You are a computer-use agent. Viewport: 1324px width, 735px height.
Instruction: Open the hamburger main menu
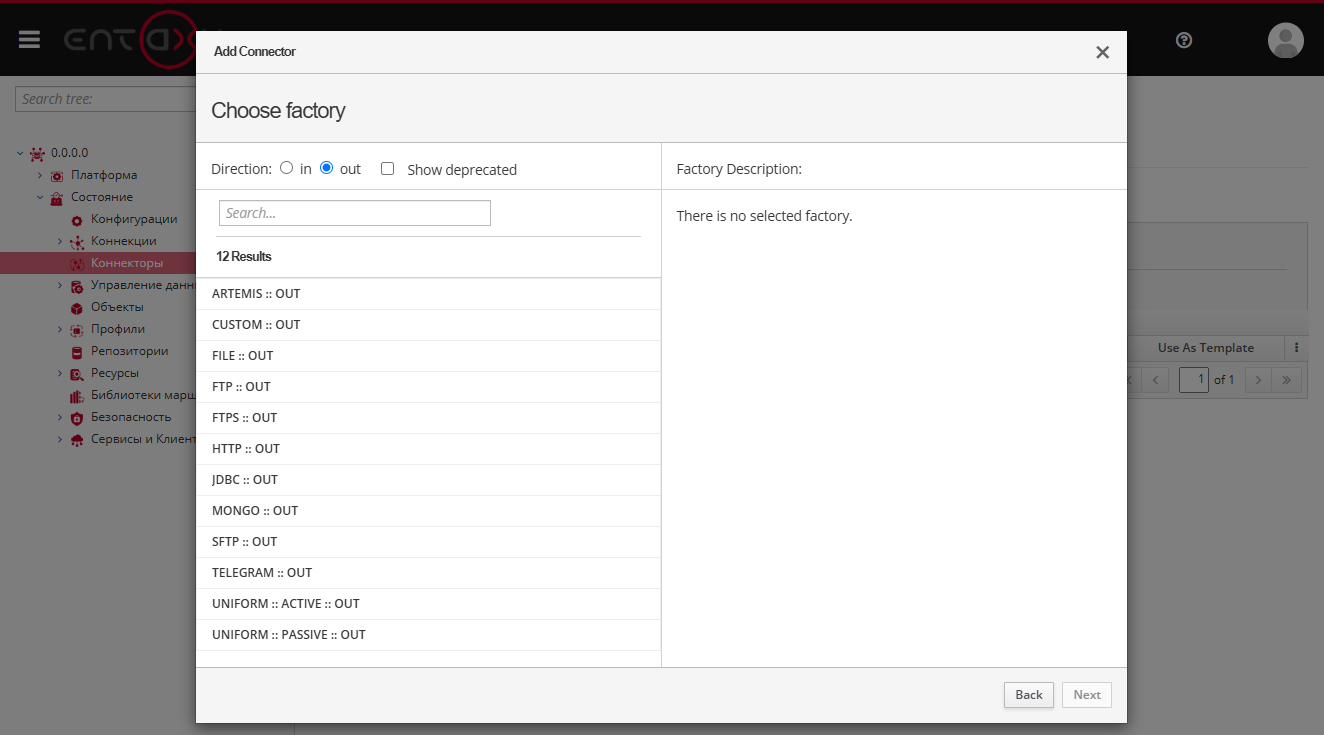29,39
